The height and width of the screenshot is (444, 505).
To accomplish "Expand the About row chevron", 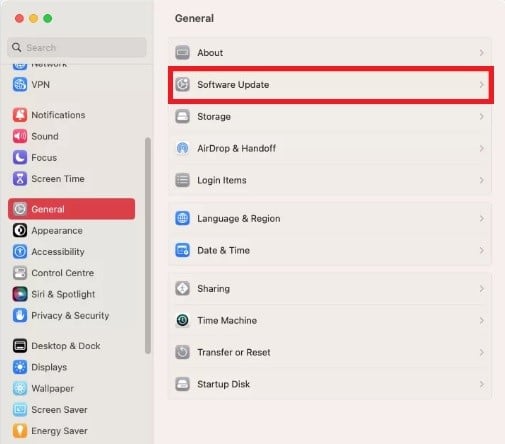I will tap(482, 53).
